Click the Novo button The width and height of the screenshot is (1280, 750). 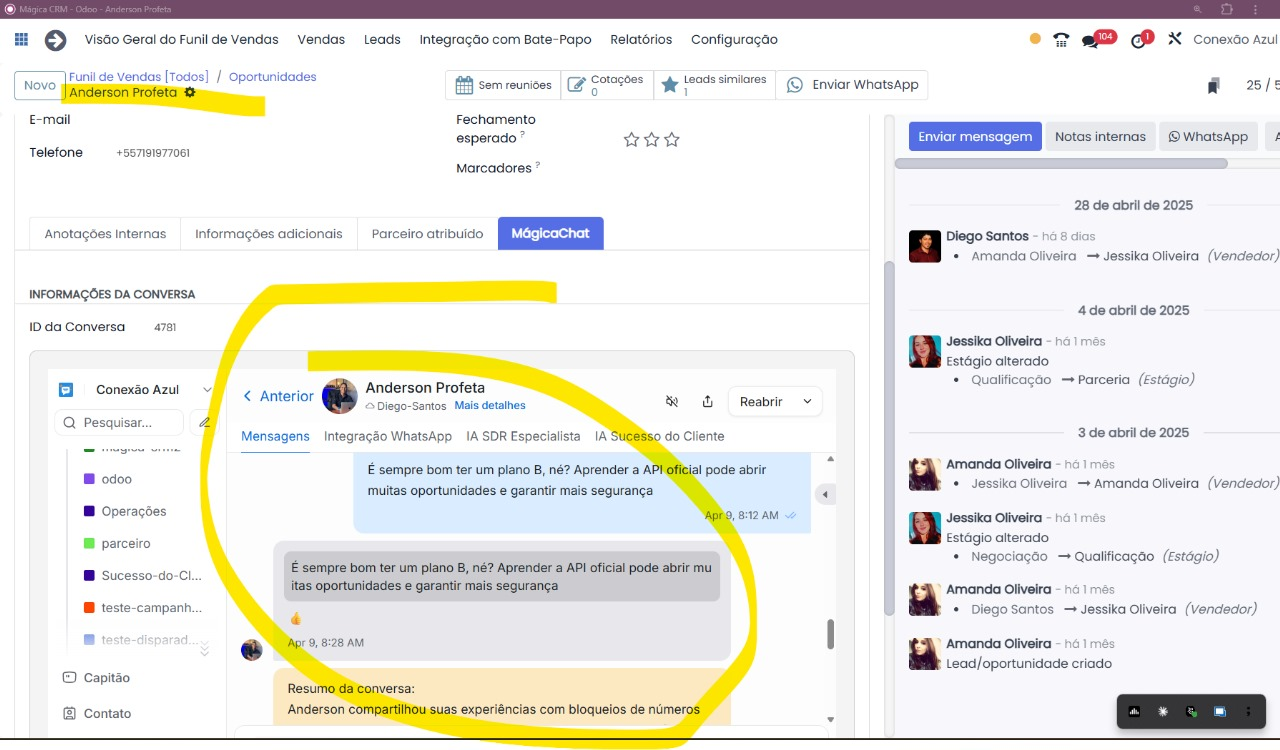pyautogui.click(x=40, y=86)
